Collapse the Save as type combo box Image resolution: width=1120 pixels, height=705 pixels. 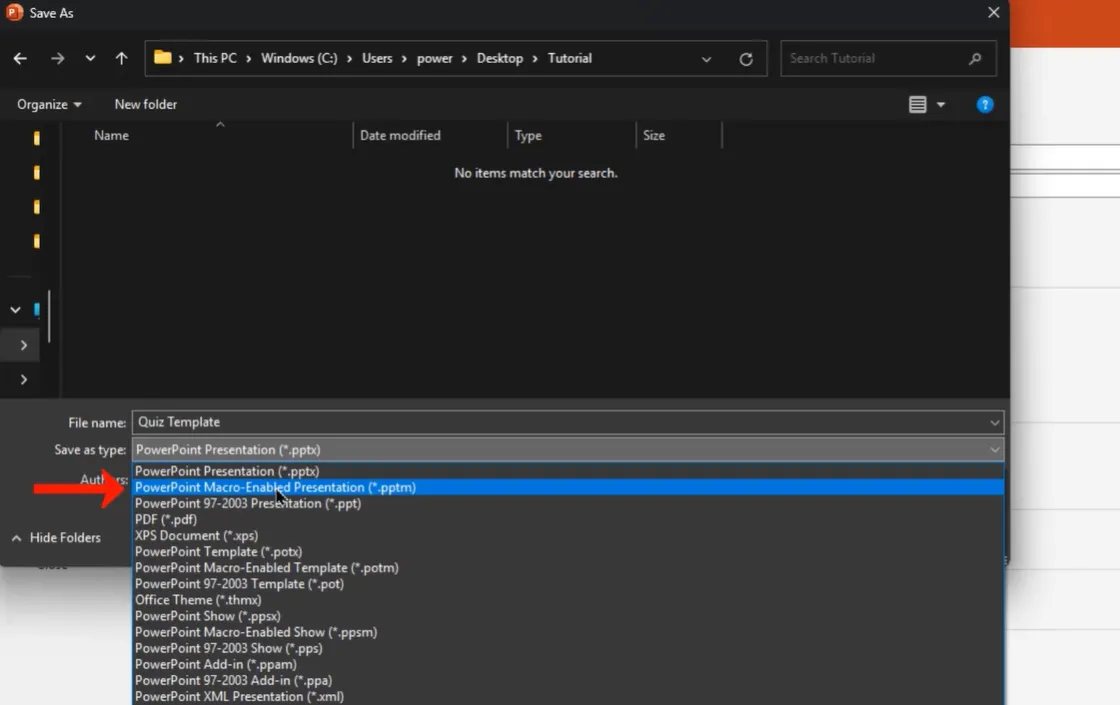994,450
